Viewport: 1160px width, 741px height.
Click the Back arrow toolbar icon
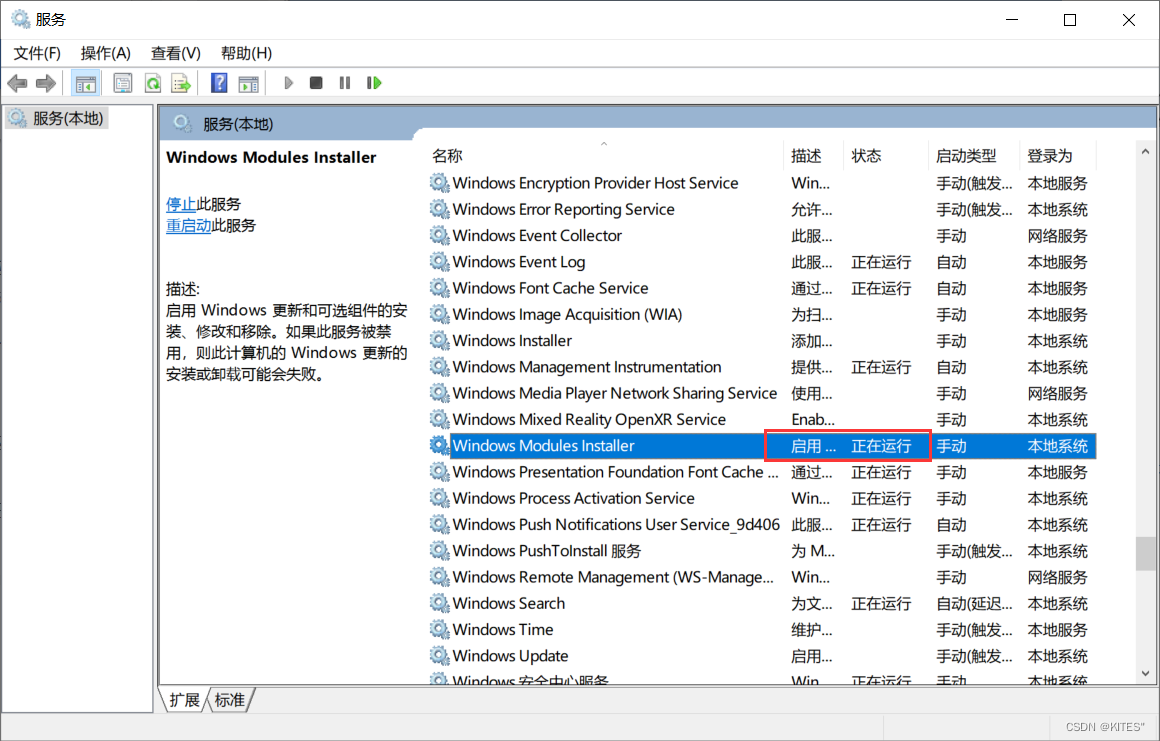pos(17,84)
